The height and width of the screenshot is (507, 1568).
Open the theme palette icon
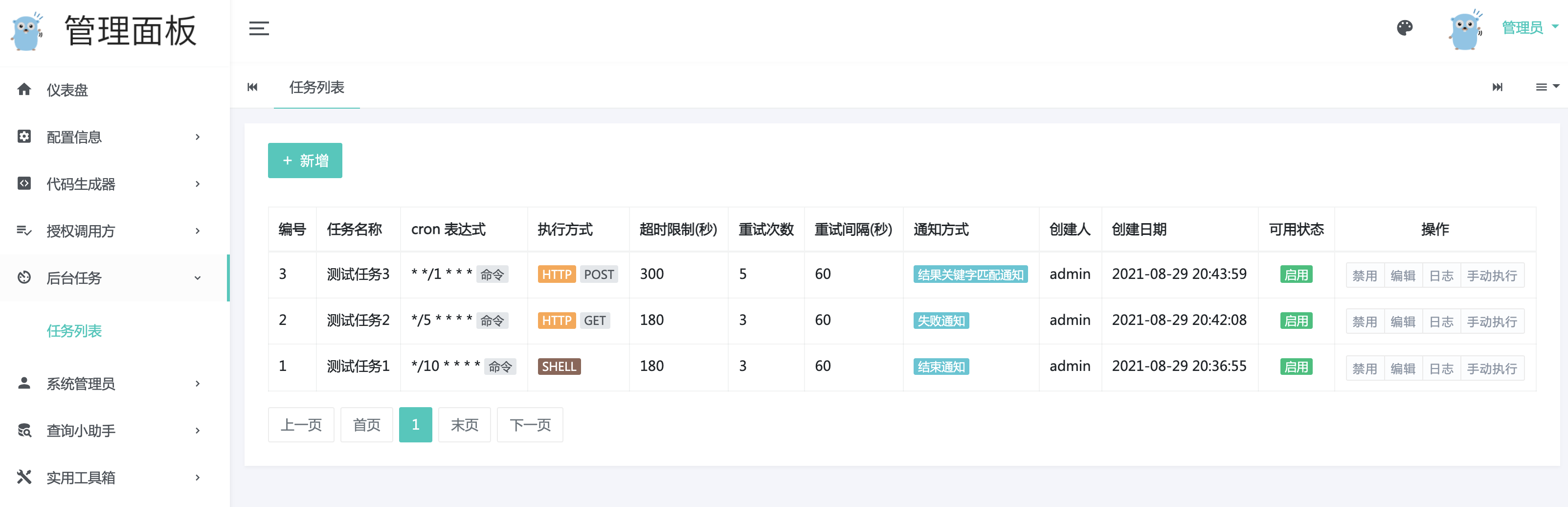coord(1405,27)
